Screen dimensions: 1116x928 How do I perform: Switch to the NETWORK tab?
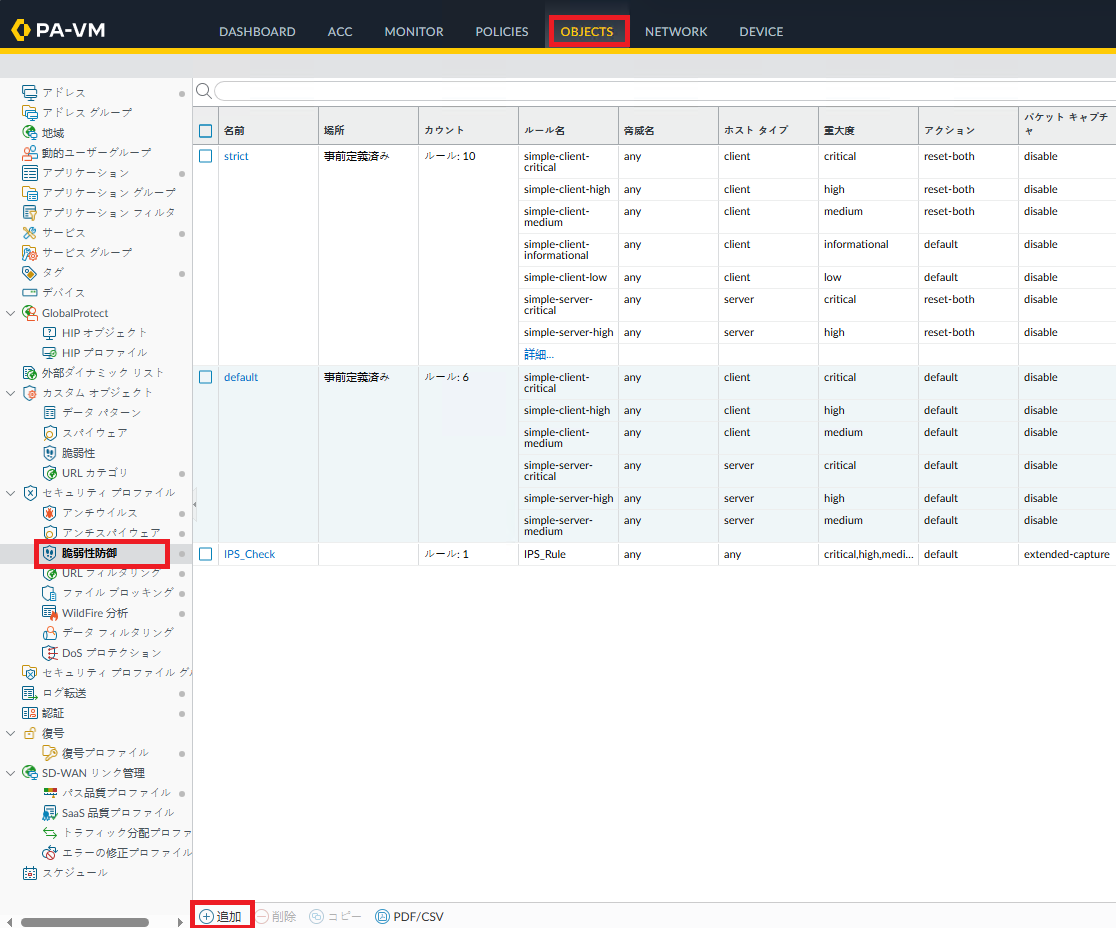[675, 31]
